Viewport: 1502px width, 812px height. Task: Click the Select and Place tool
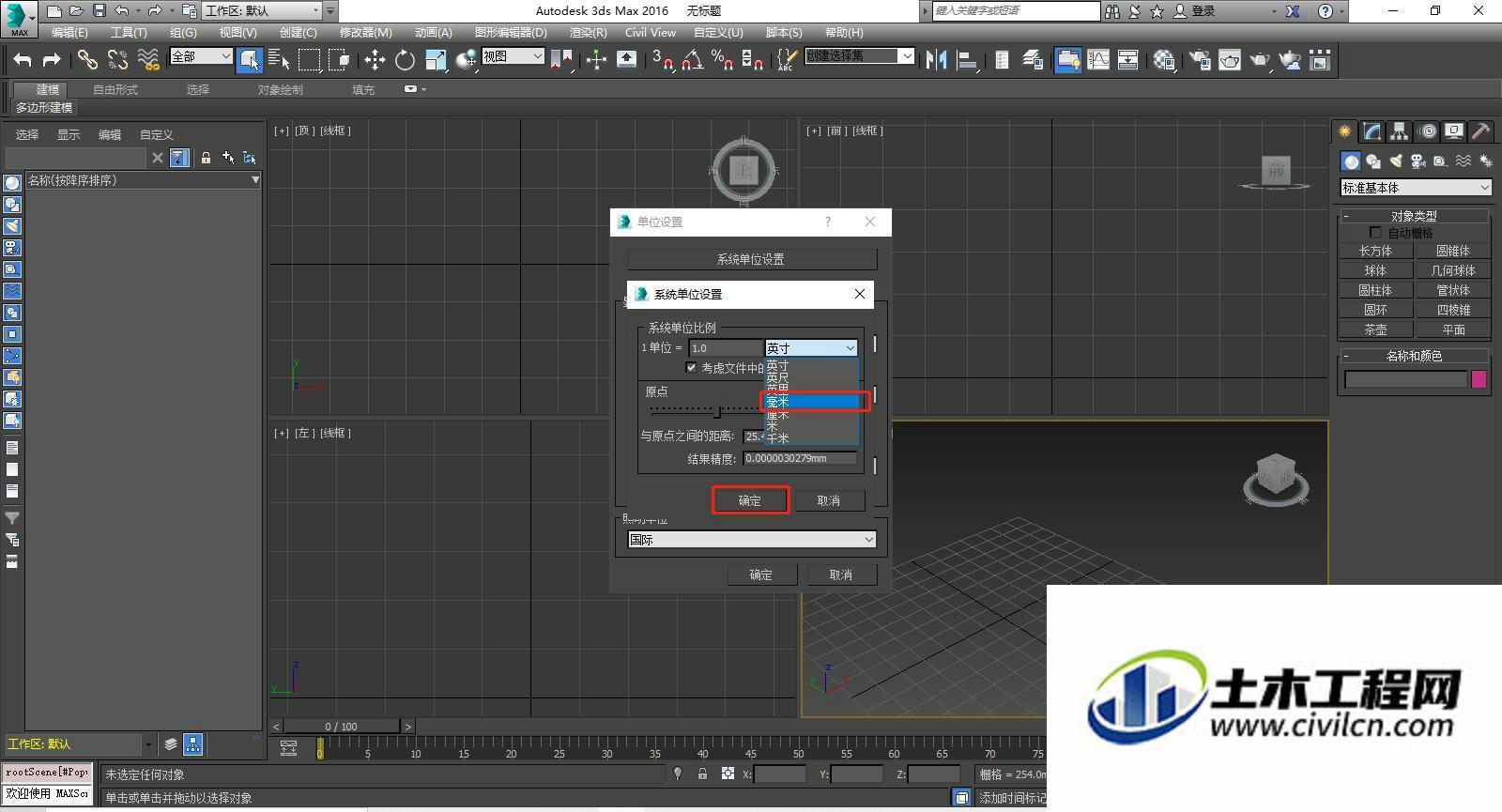(466, 60)
